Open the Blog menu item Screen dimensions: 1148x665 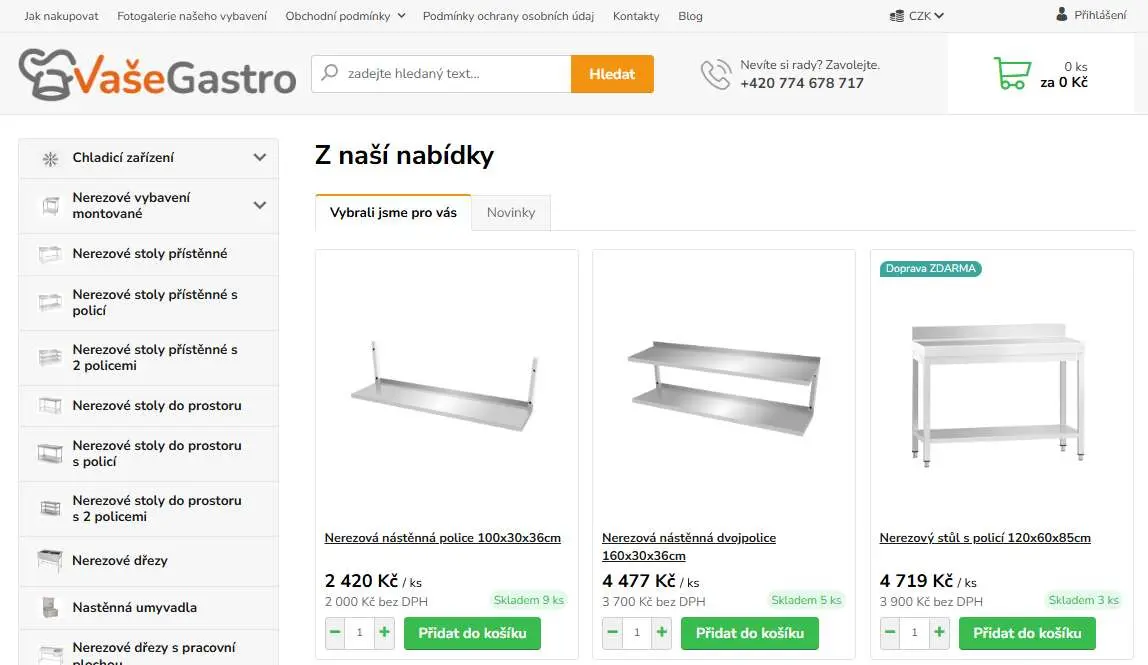[x=690, y=16]
